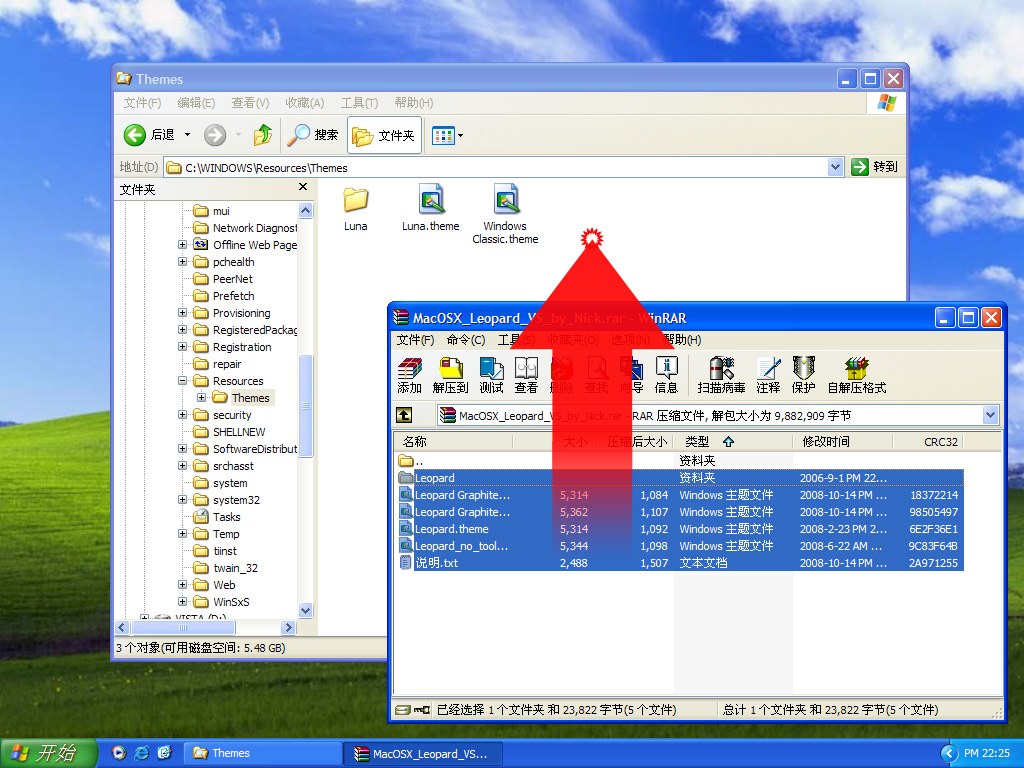Expand the security tree node

[182, 414]
